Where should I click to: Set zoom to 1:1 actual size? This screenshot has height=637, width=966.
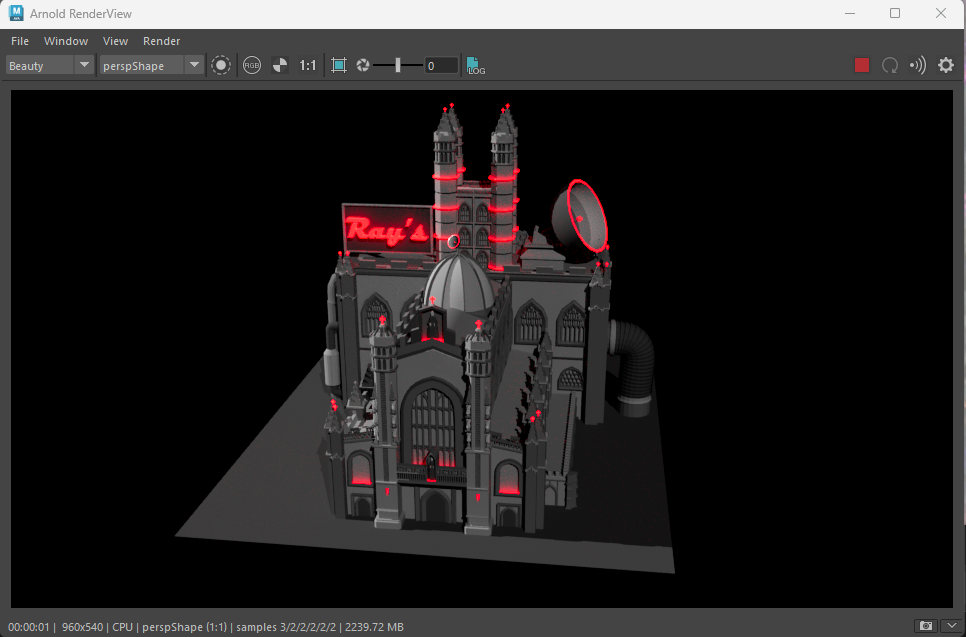307,65
